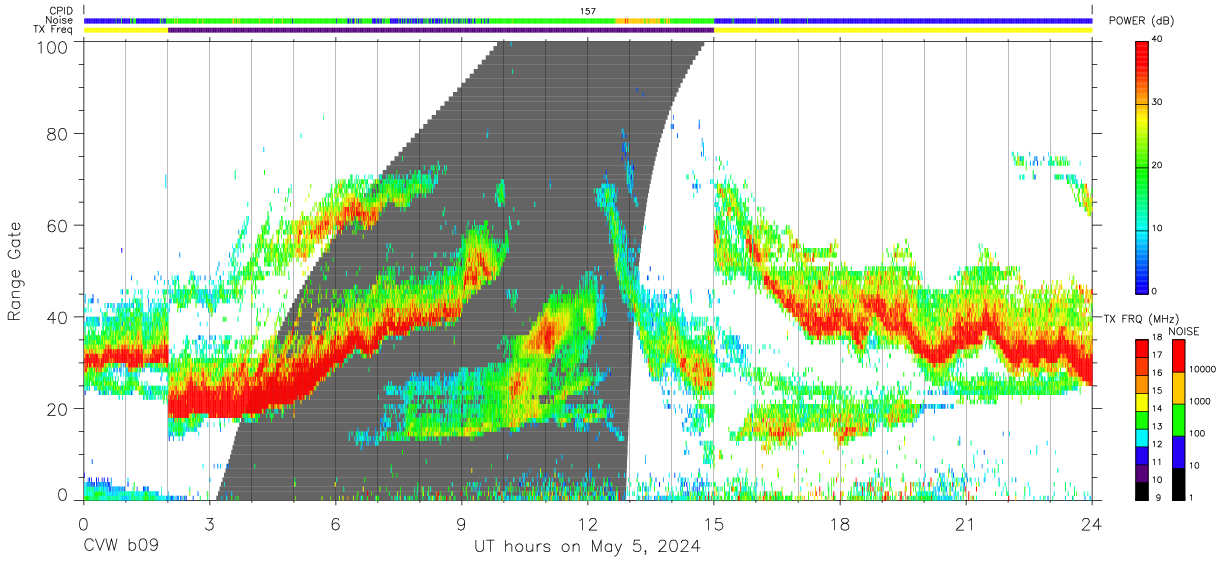The width and height of the screenshot is (1228, 567).
Task: Click the purple section of the TX Freq strip
Action: coord(441,30)
